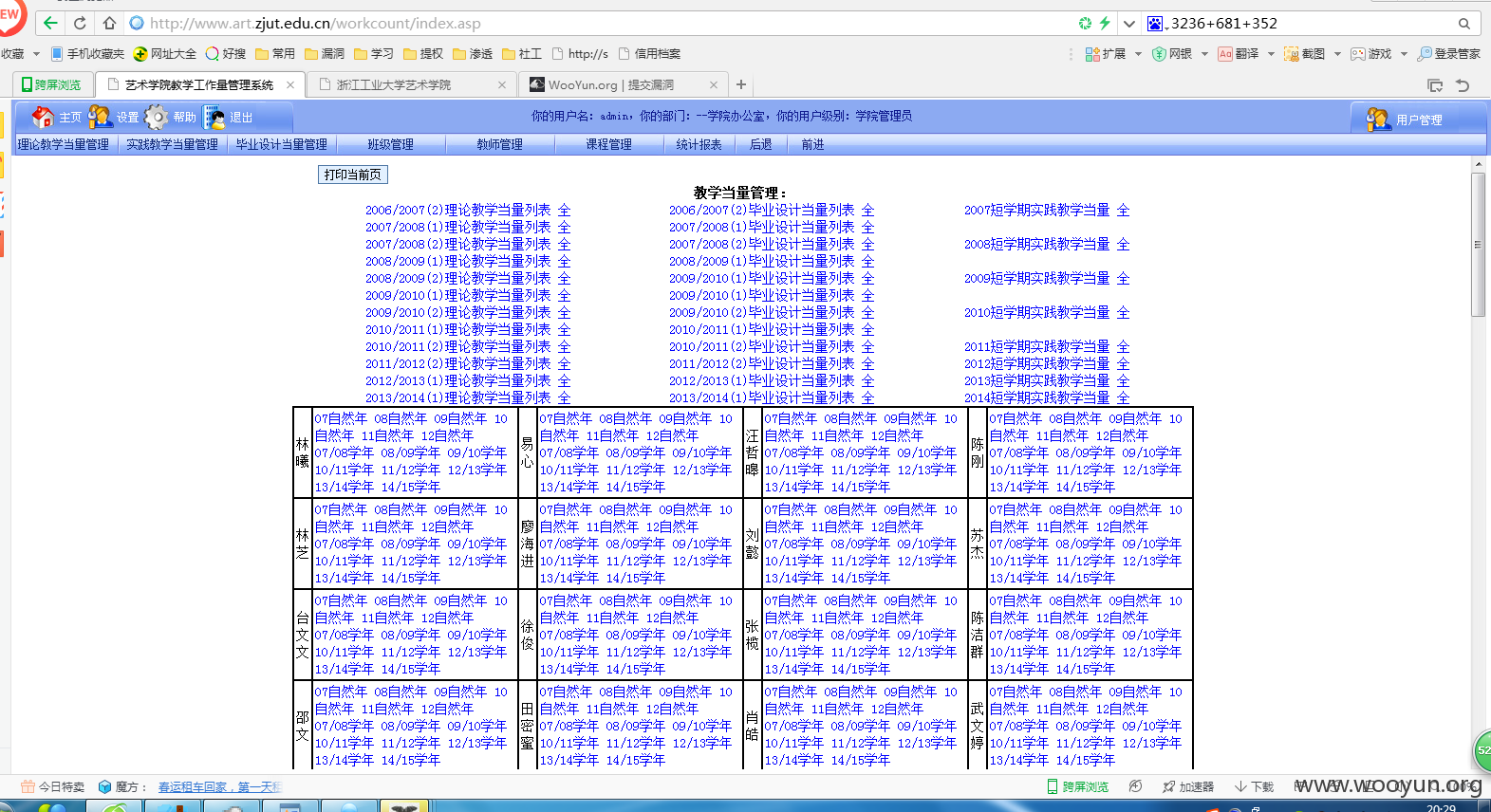Click the 打印当前页 button
The height and width of the screenshot is (812, 1491).
coord(352,175)
